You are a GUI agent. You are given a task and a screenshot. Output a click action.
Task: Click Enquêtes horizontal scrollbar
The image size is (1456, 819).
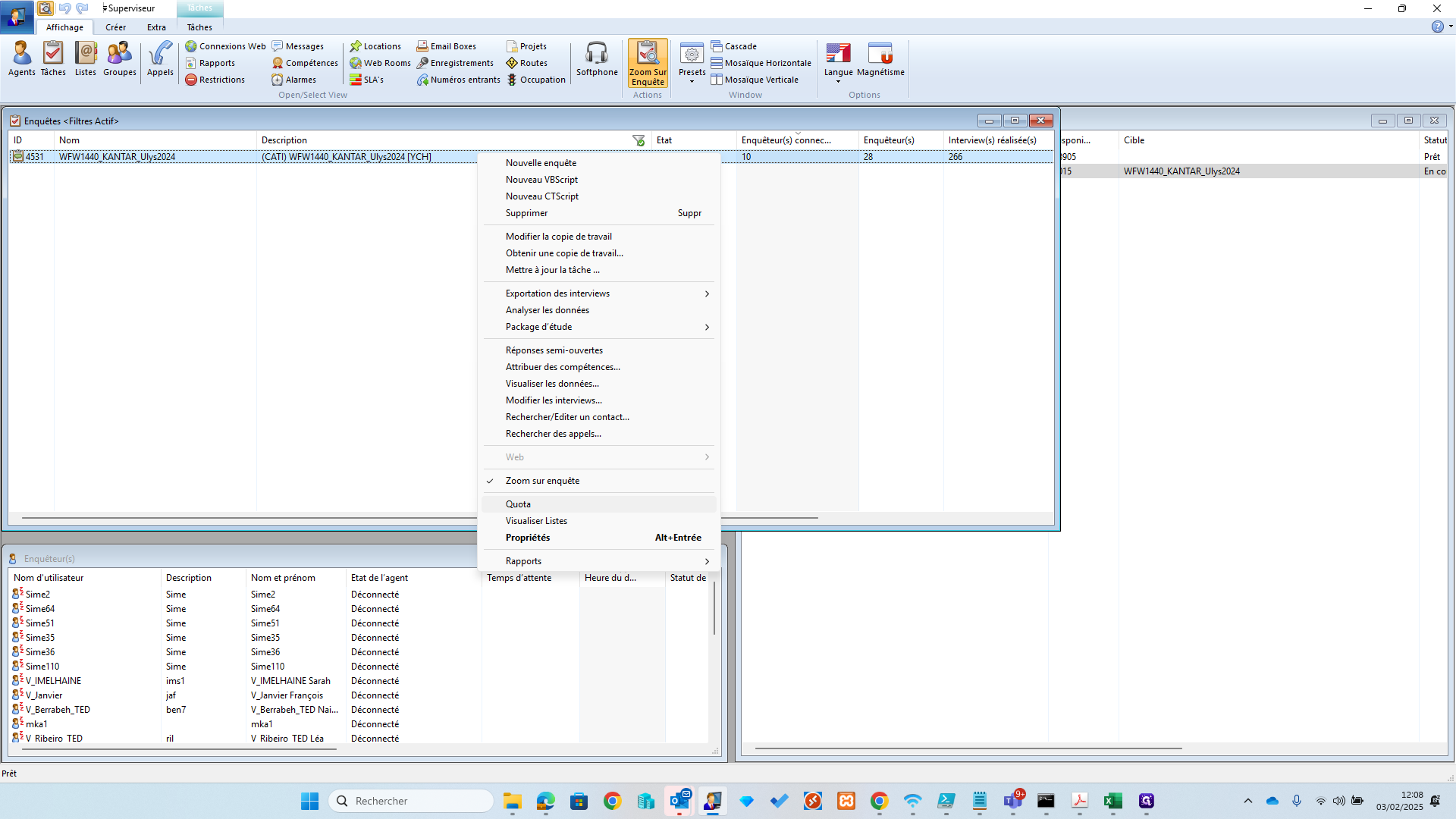(419, 518)
